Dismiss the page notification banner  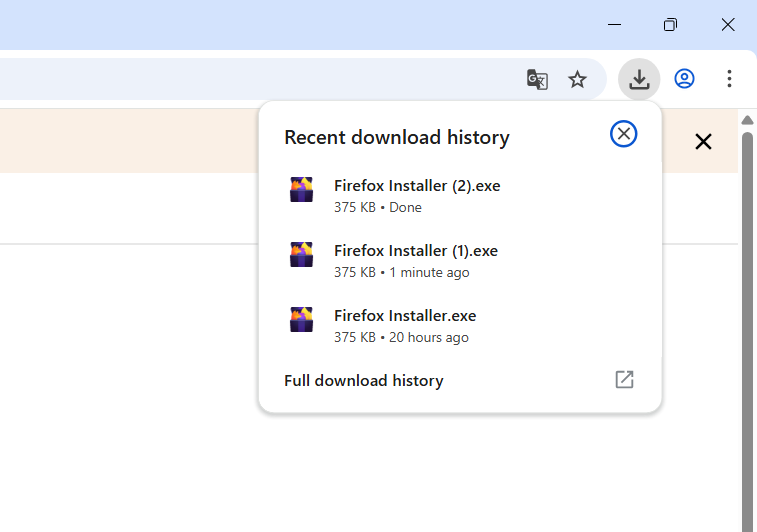703,141
